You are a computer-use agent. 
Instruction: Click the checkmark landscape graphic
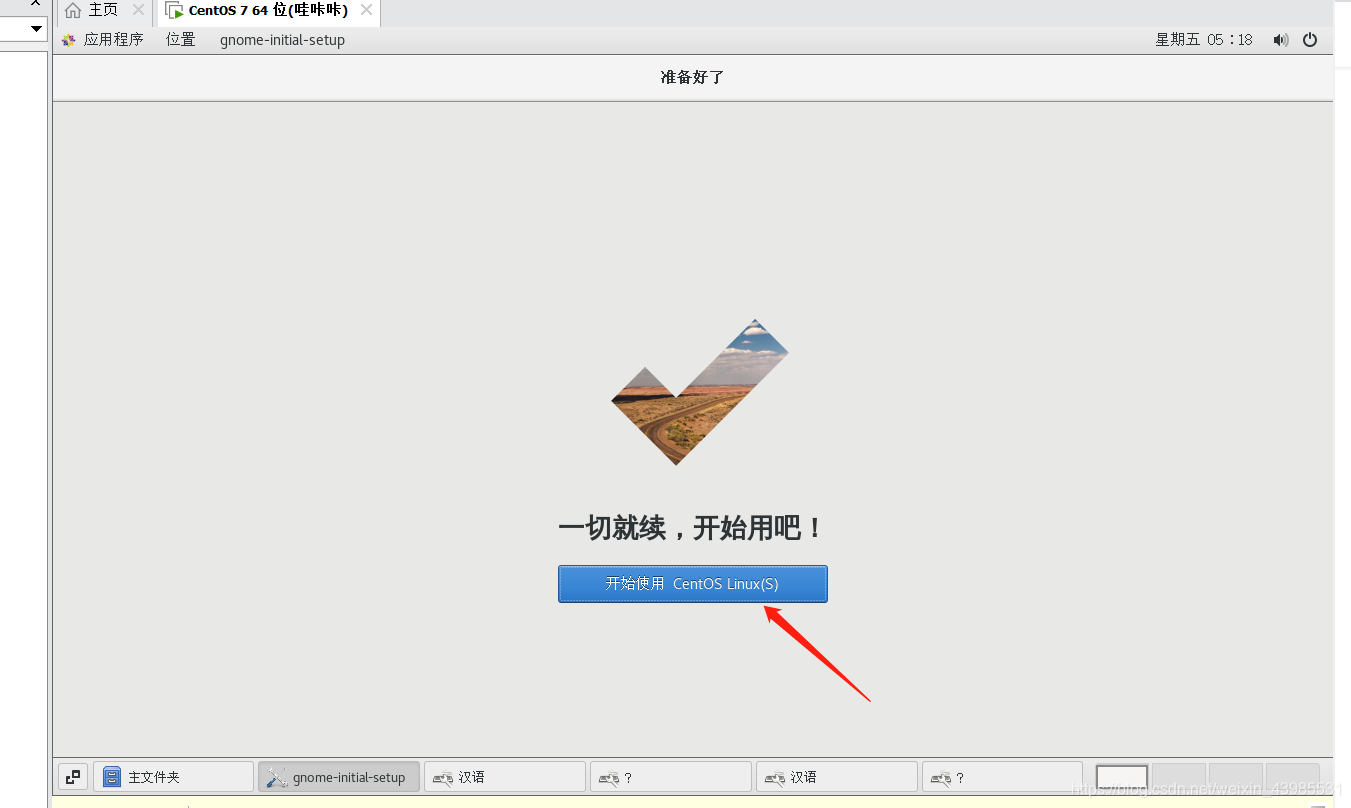coord(694,390)
